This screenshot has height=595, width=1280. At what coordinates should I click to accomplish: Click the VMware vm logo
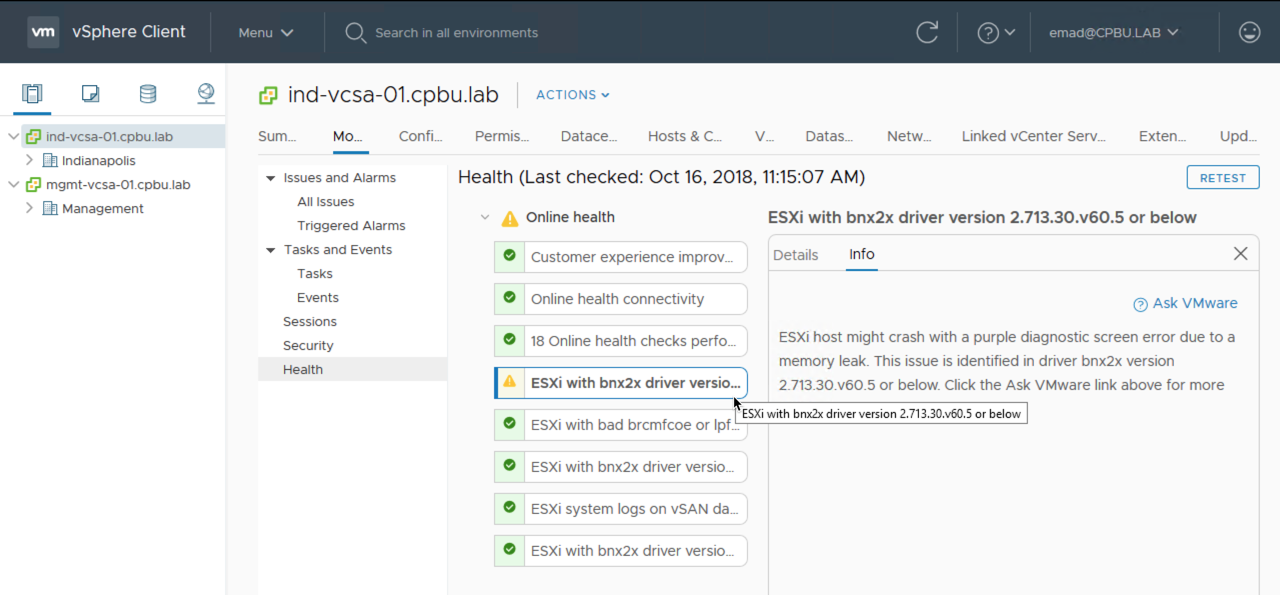tap(43, 32)
